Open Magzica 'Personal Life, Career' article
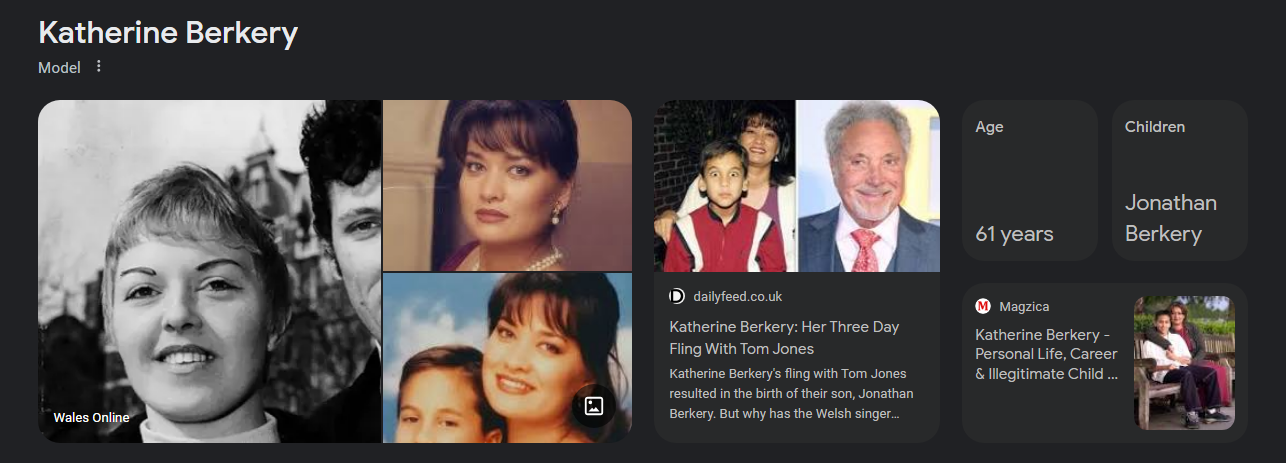Screen dimensions: 1286x463 click(1046, 354)
